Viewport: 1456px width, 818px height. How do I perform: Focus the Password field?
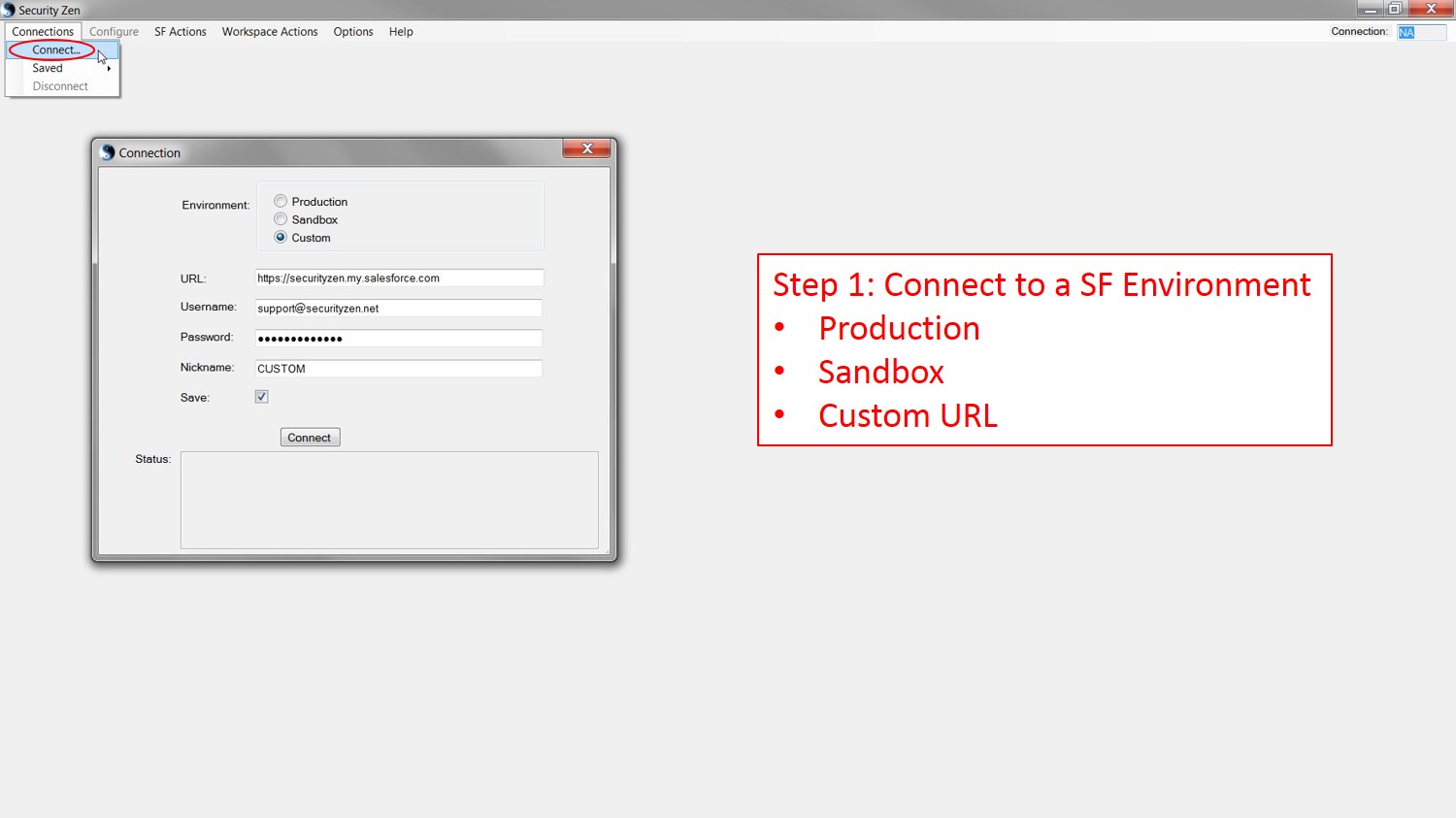pyautogui.click(x=398, y=339)
